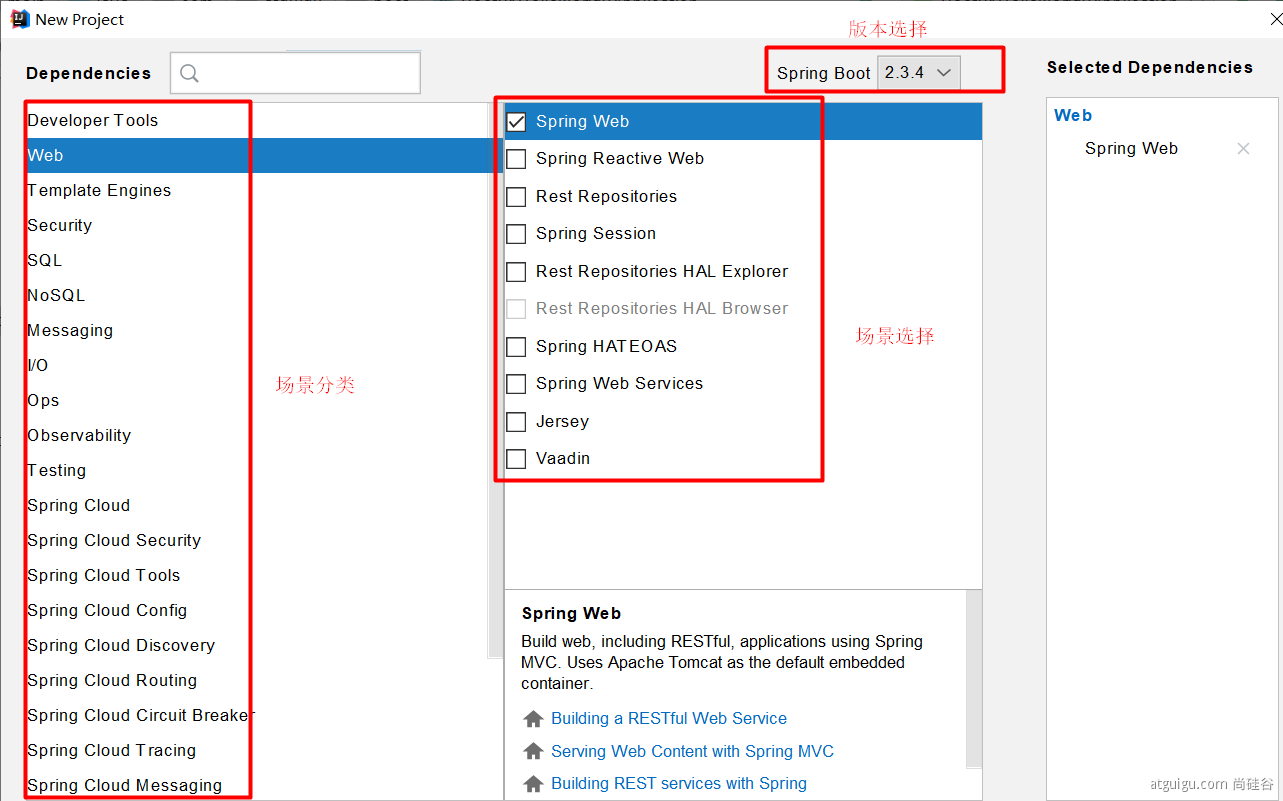Check the Jersey dependency box
The height and width of the screenshot is (801, 1283).
[516, 422]
